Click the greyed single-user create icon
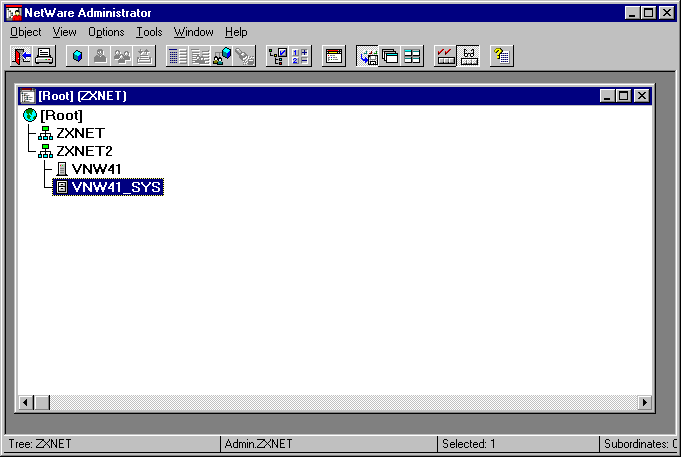This screenshot has width=681, height=457. pos(100,56)
